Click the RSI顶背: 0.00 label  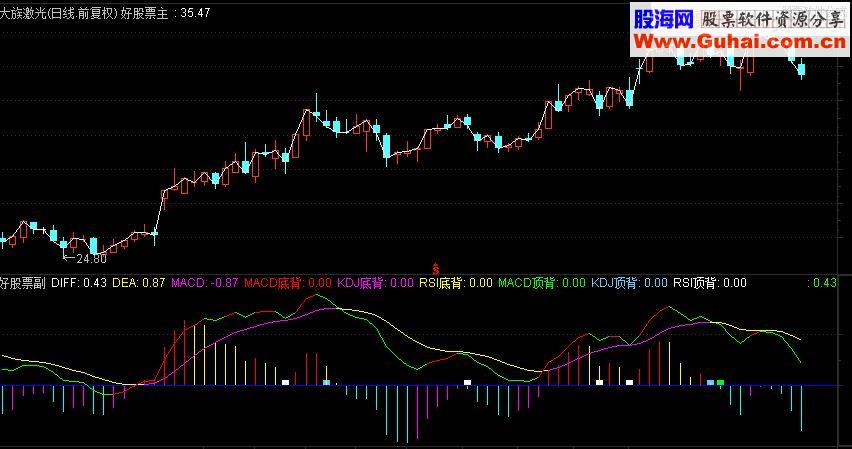710,283
